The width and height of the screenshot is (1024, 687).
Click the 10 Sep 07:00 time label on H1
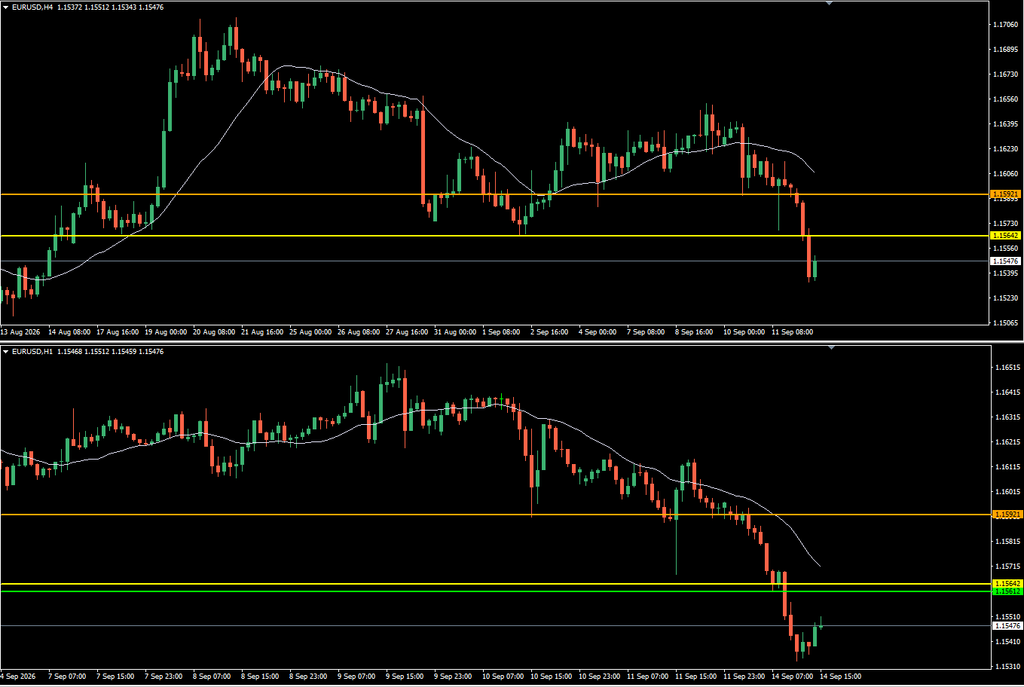coord(503,676)
